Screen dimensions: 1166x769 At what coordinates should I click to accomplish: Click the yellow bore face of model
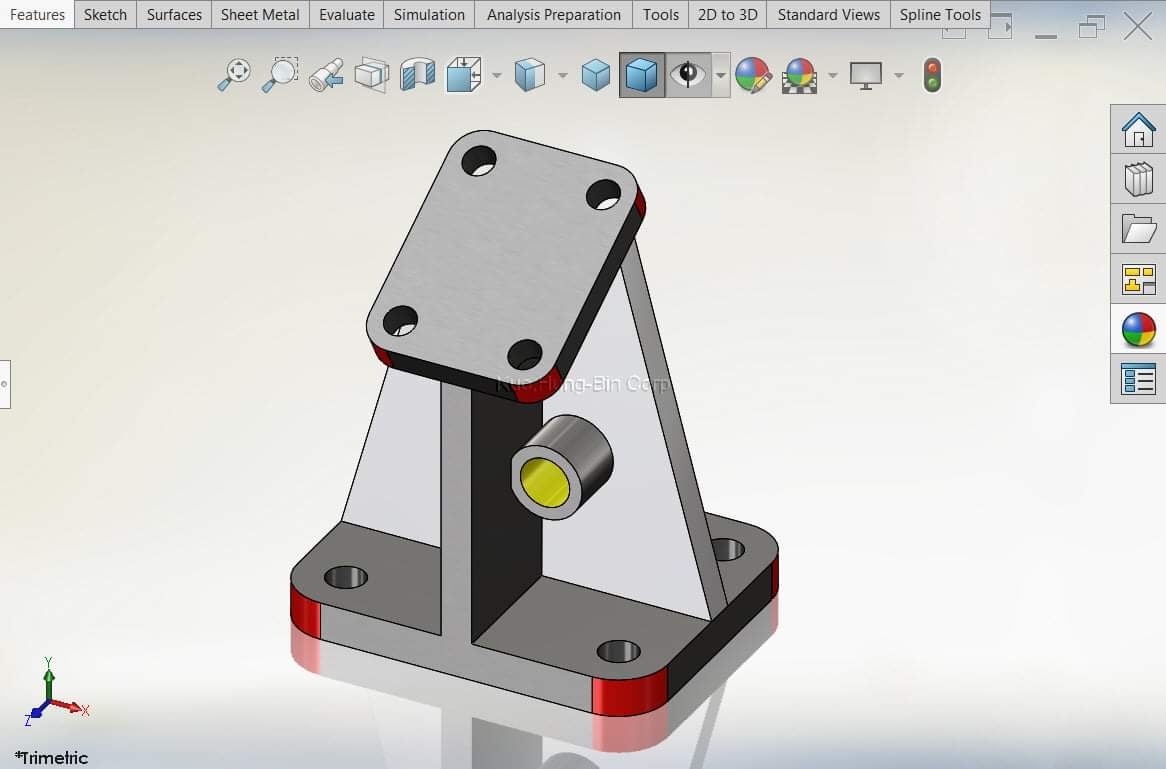[x=545, y=483]
